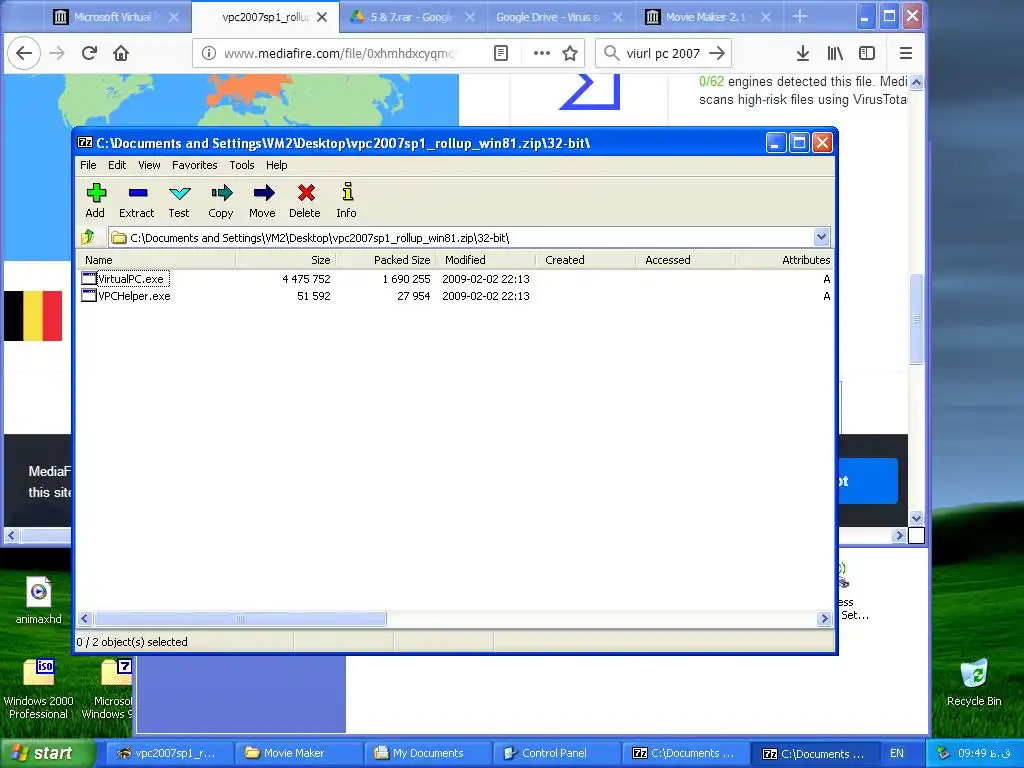1024x768 pixels.
Task: Open the Firefox library icon
Action: point(835,54)
